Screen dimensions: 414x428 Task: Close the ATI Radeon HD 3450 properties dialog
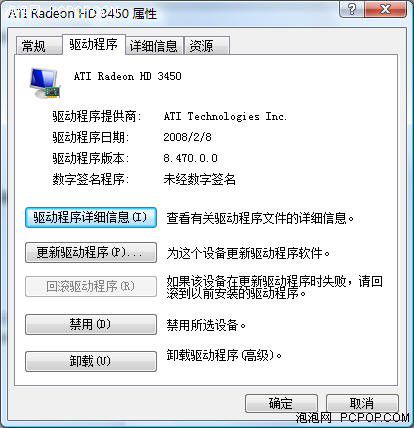coord(386,9)
